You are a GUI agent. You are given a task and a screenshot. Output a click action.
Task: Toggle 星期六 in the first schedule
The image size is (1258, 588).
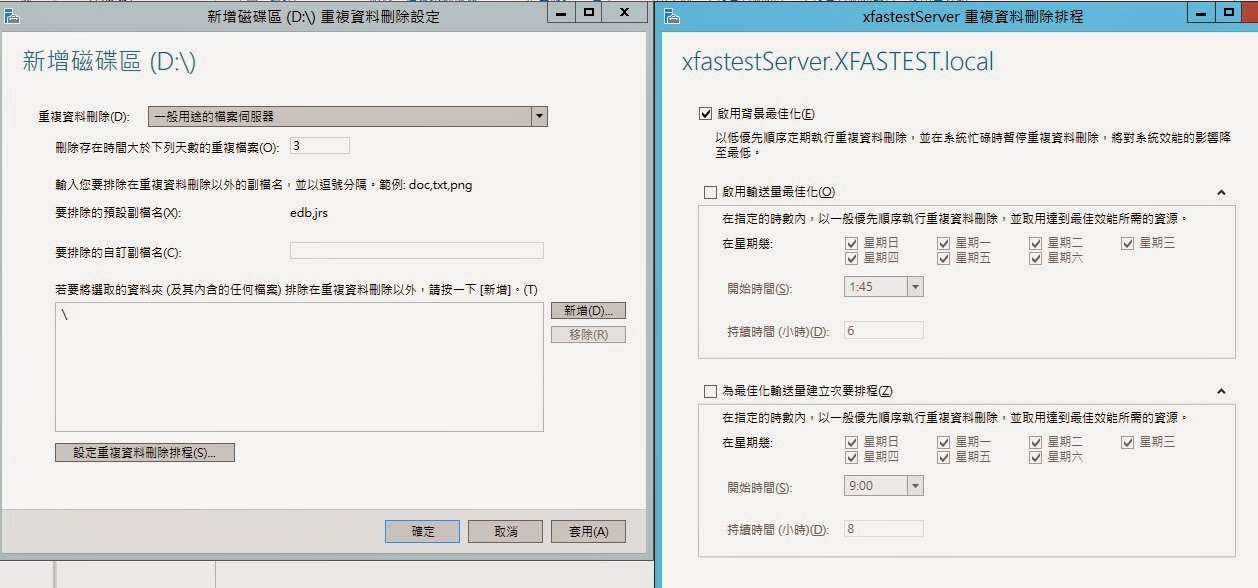pyautogui.click(x=1036, y=258)
